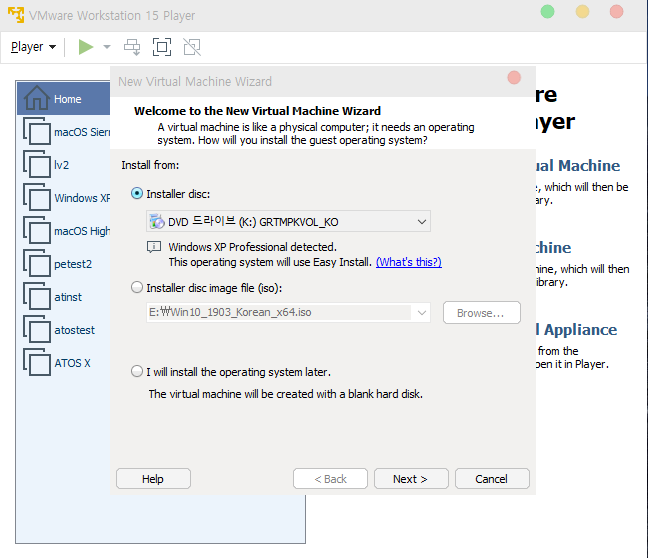Select the atinst virtual machine label

68,297
